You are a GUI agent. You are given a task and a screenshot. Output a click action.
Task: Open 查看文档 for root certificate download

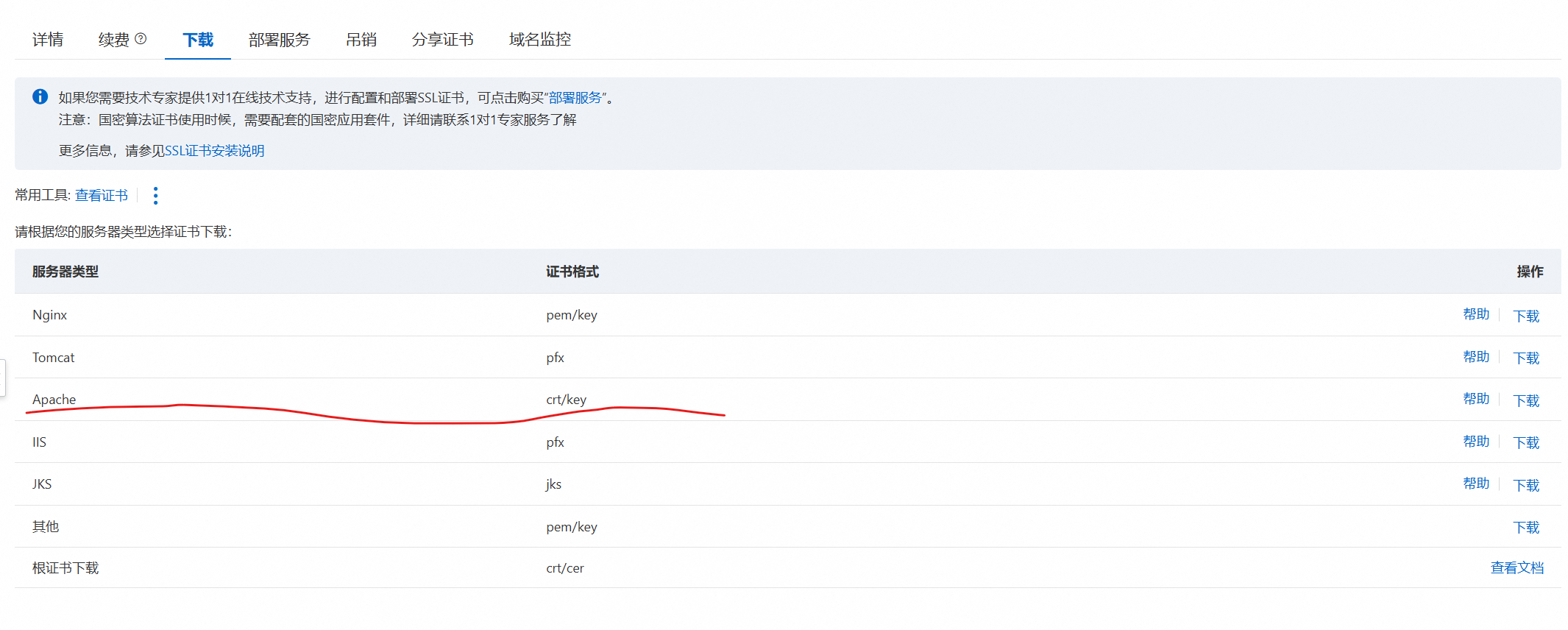point(1516,568)
